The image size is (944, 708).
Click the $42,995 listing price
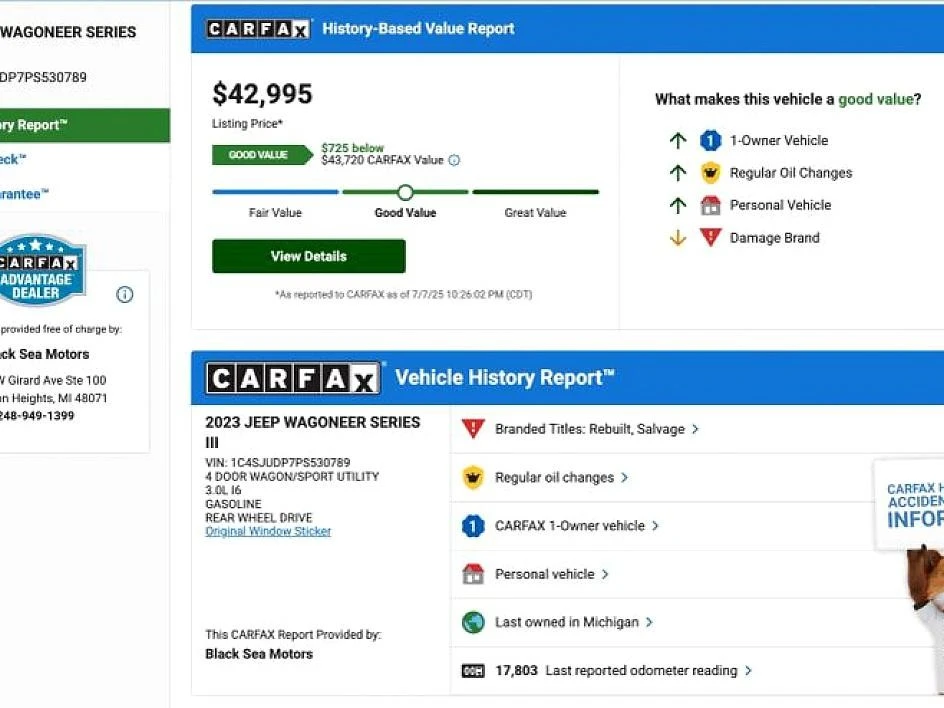[262, 94]
